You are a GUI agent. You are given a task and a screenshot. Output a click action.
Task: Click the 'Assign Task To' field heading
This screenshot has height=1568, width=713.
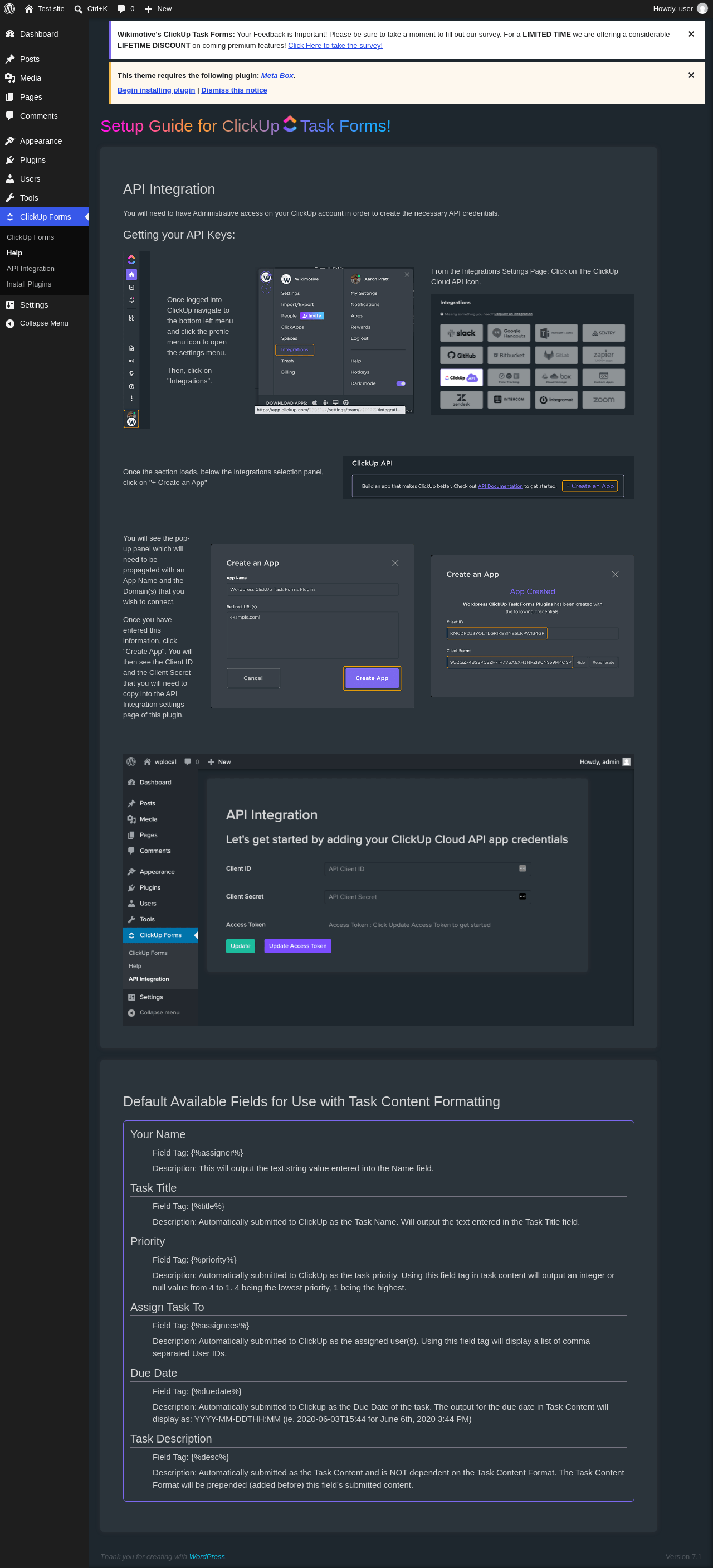[167, 1308]
